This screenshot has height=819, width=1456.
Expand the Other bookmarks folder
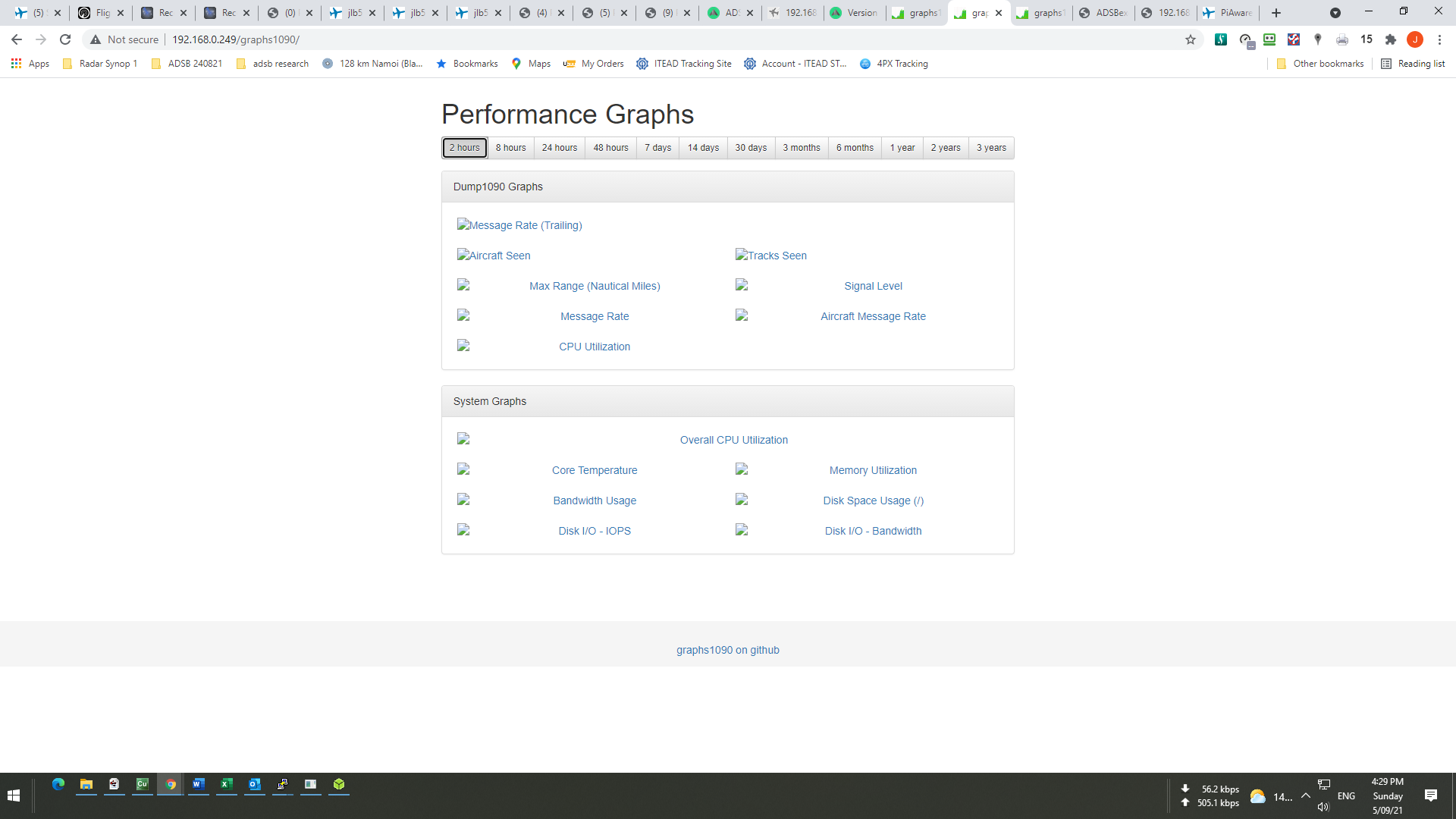[x=1320, y=64]
